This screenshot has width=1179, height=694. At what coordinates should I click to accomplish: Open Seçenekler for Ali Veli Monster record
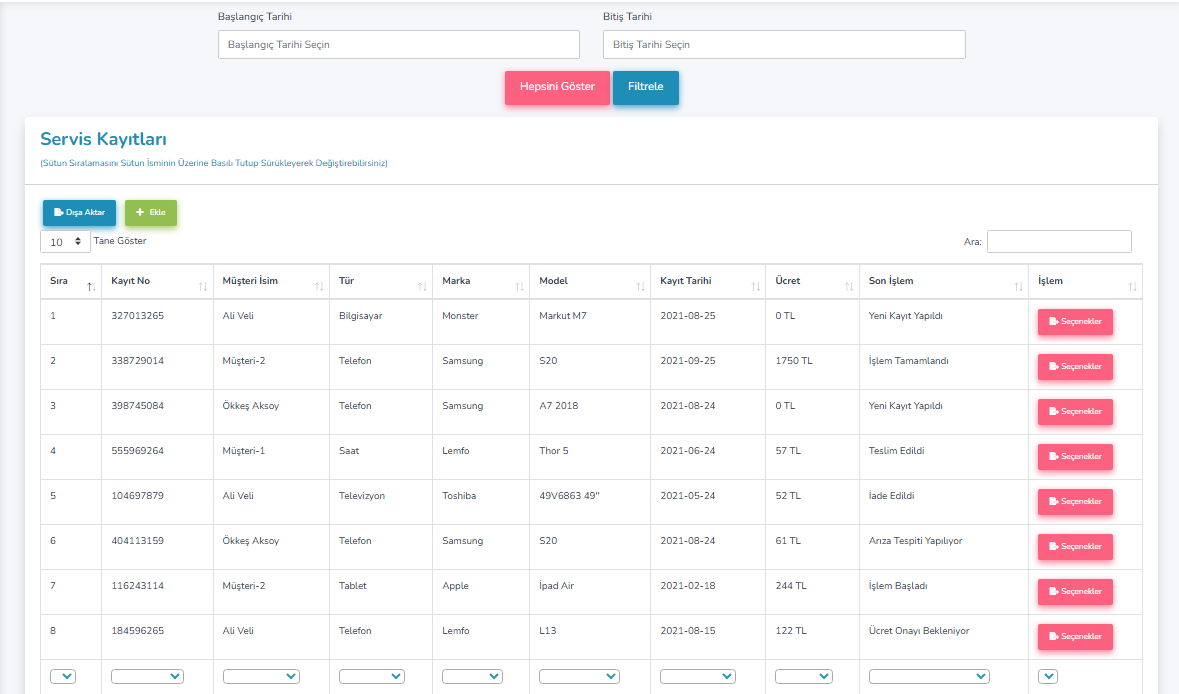(1075, 322)
